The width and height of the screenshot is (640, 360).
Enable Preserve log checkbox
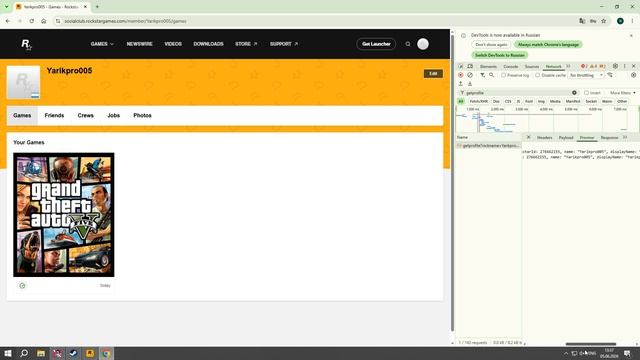click(504, 76)
